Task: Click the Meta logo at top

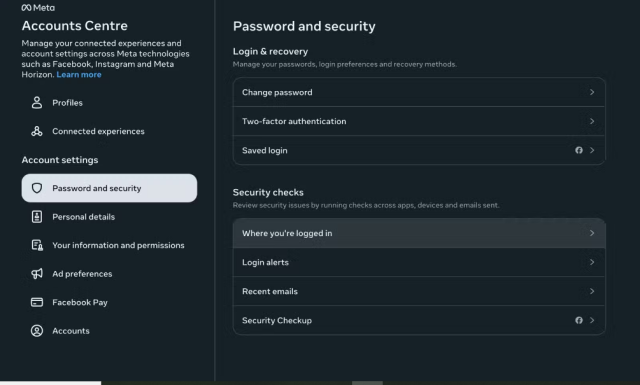Action: click(x=38, y=7)
